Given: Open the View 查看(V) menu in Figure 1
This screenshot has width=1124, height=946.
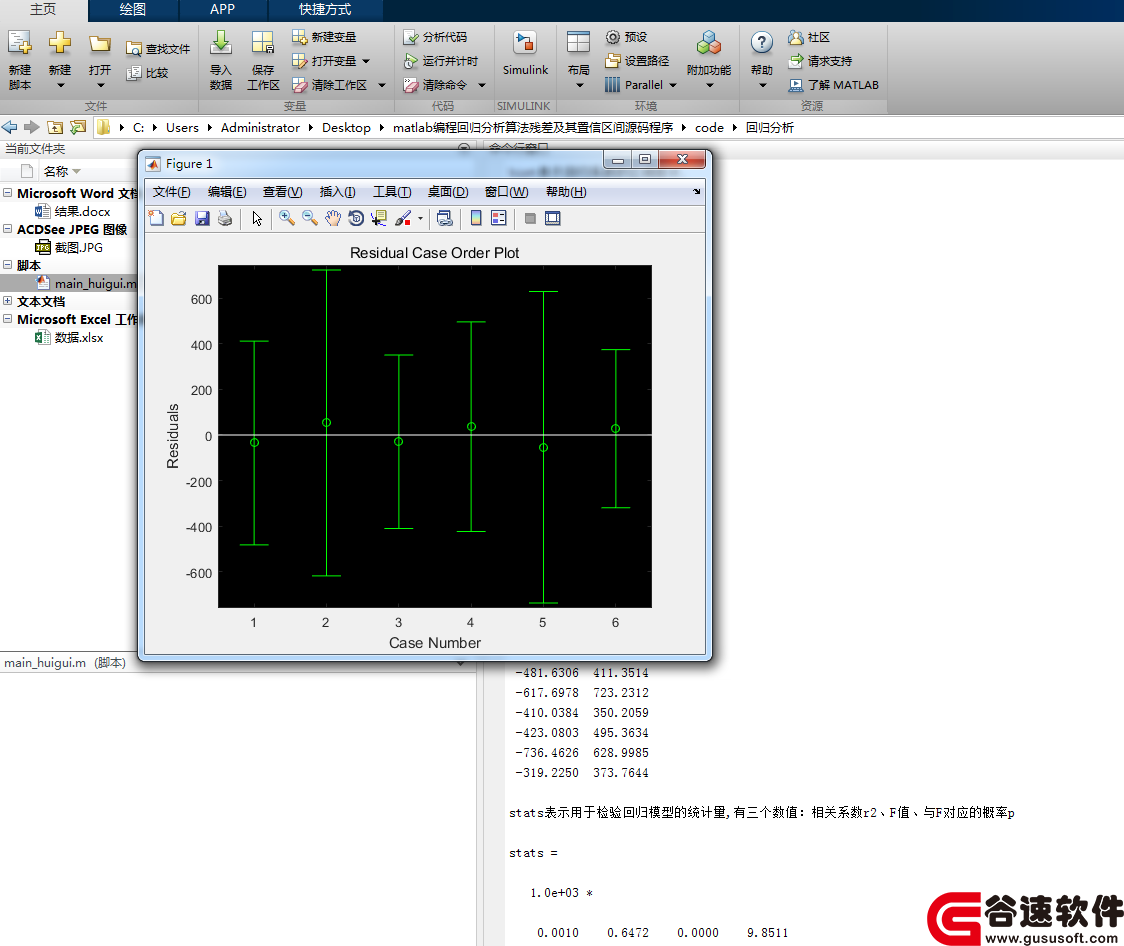Looking at the screenshot, I should click(282, 192).
